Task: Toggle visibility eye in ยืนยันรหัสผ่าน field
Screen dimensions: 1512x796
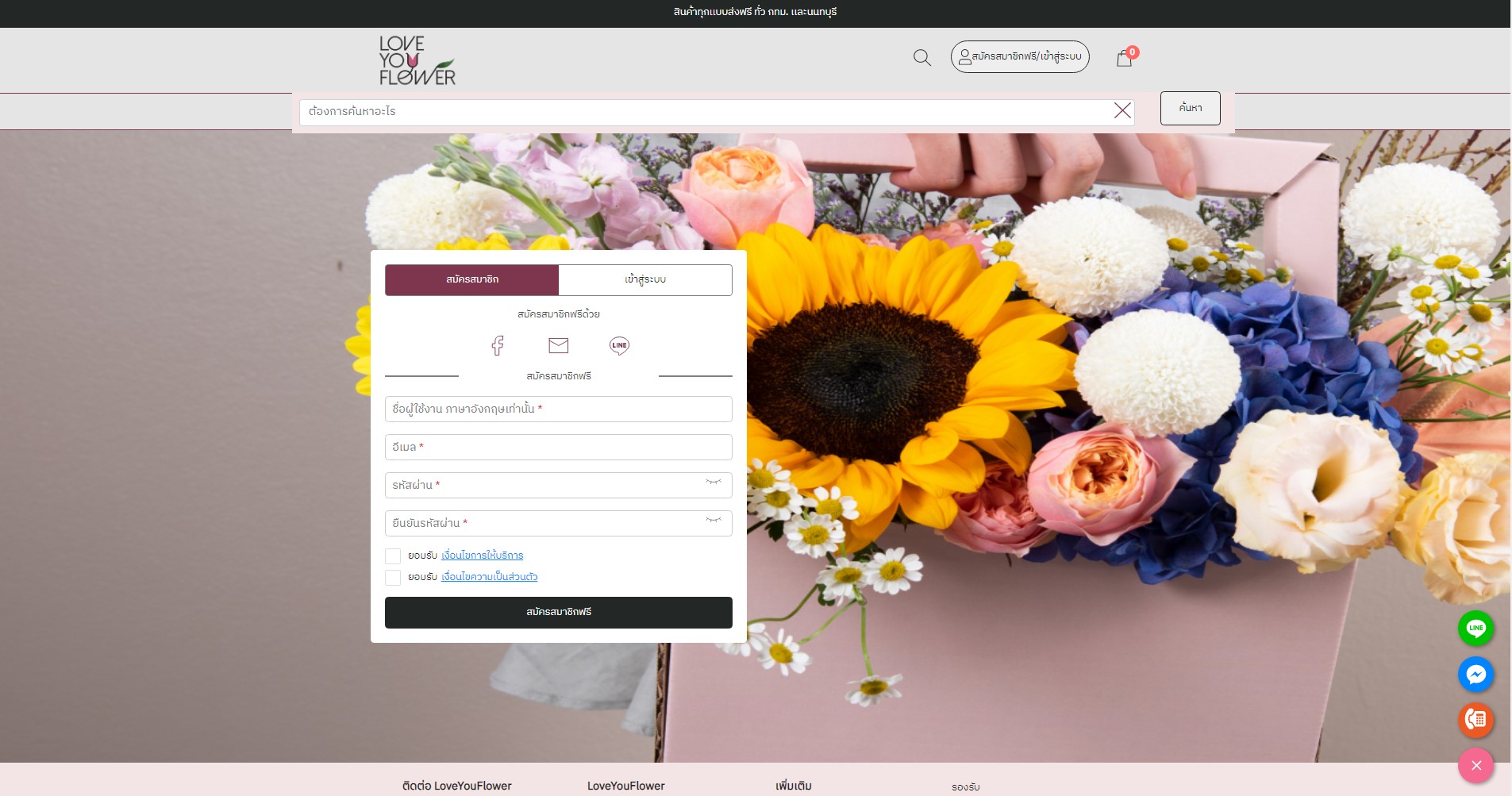Action: point(714,520)
